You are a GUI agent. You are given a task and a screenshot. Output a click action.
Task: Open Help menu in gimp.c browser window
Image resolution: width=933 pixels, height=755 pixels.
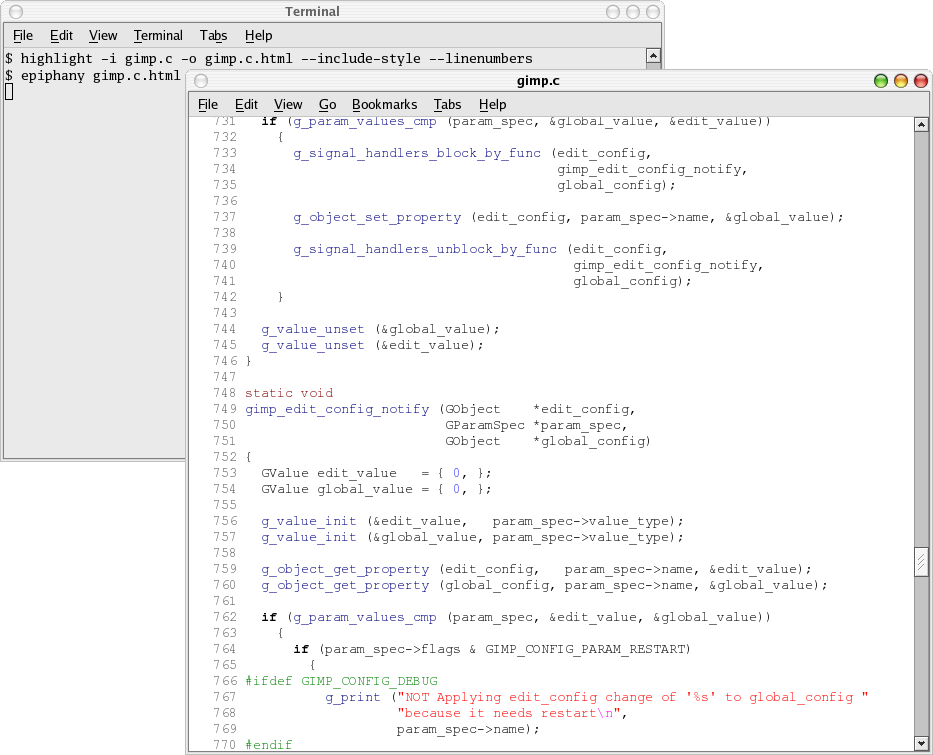click(492, 105)
